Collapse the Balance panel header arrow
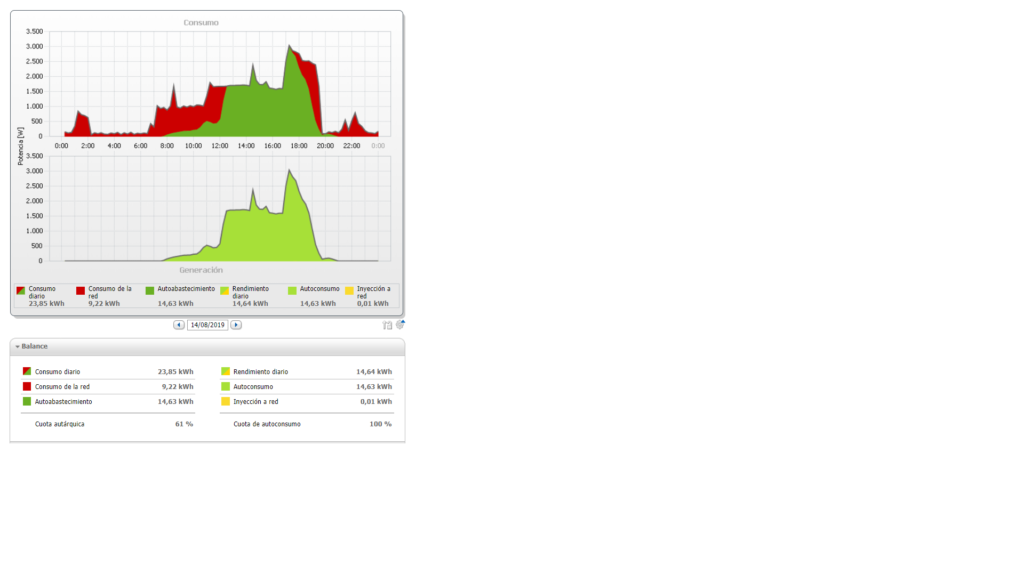Image resolution: width=1024 pixels, height=583 pixels. coord(17,347)
